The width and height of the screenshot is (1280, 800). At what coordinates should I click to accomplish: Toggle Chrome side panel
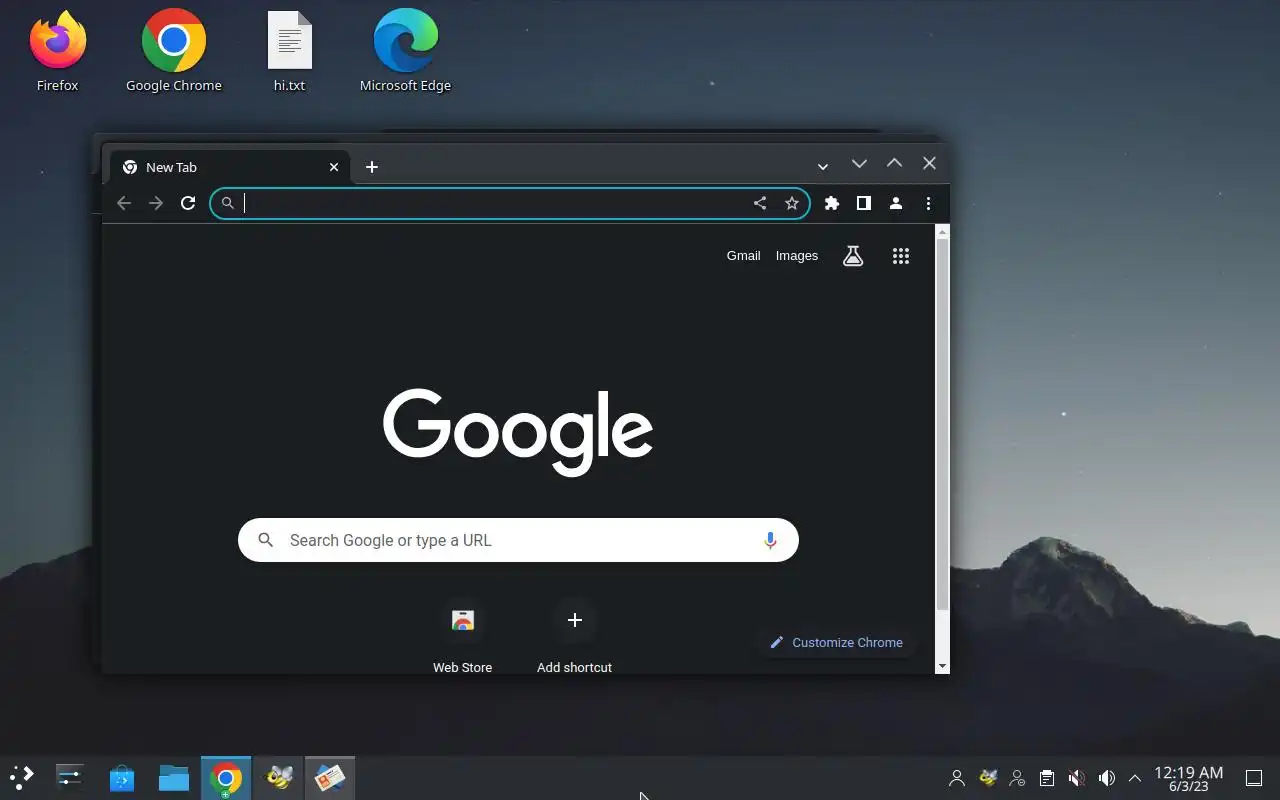[863, 203]
